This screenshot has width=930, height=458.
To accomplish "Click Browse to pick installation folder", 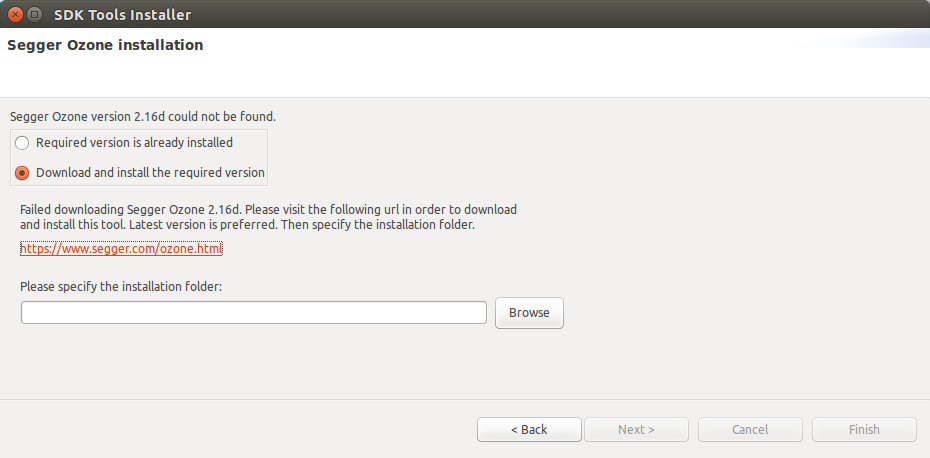I will point(529,313).
